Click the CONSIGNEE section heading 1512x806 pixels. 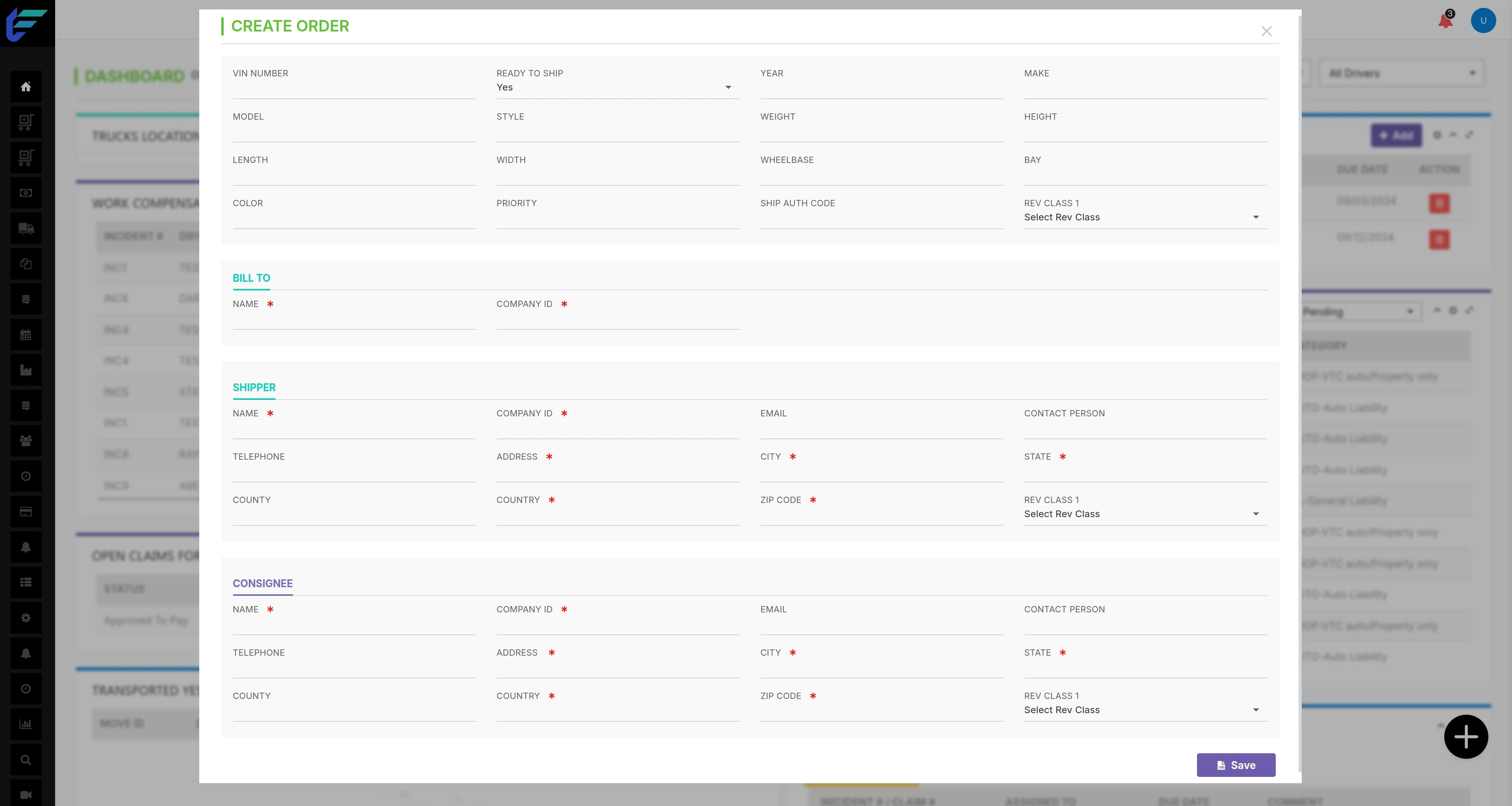[x=262, y=583]
